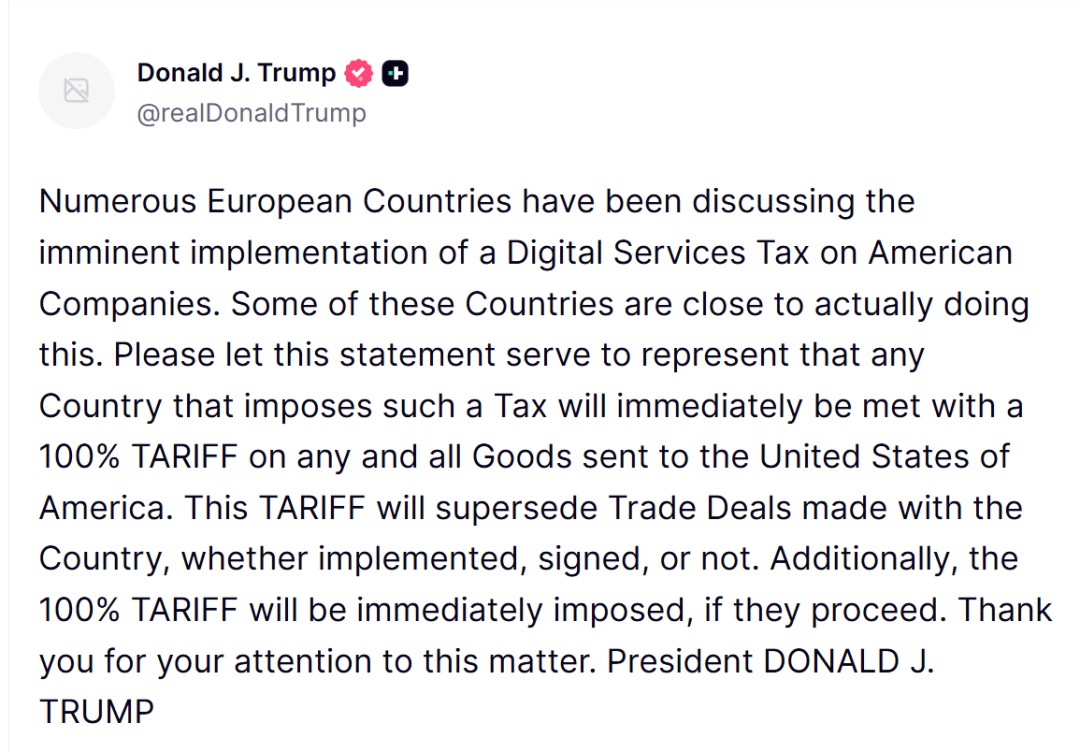Click the signature "President DONALD J."

pos(770,662)
